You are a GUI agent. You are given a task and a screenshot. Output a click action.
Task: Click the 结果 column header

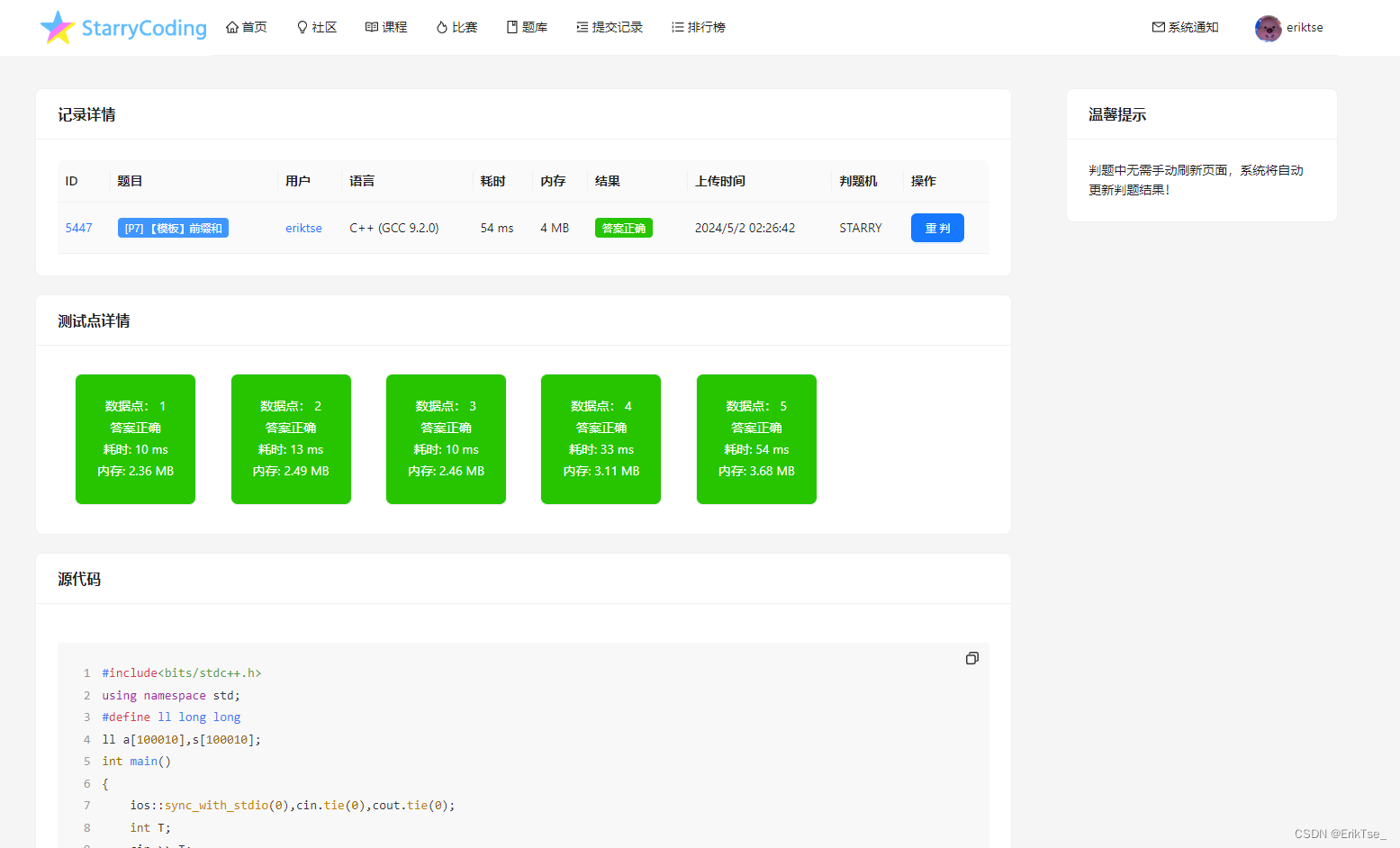[608, 181]
